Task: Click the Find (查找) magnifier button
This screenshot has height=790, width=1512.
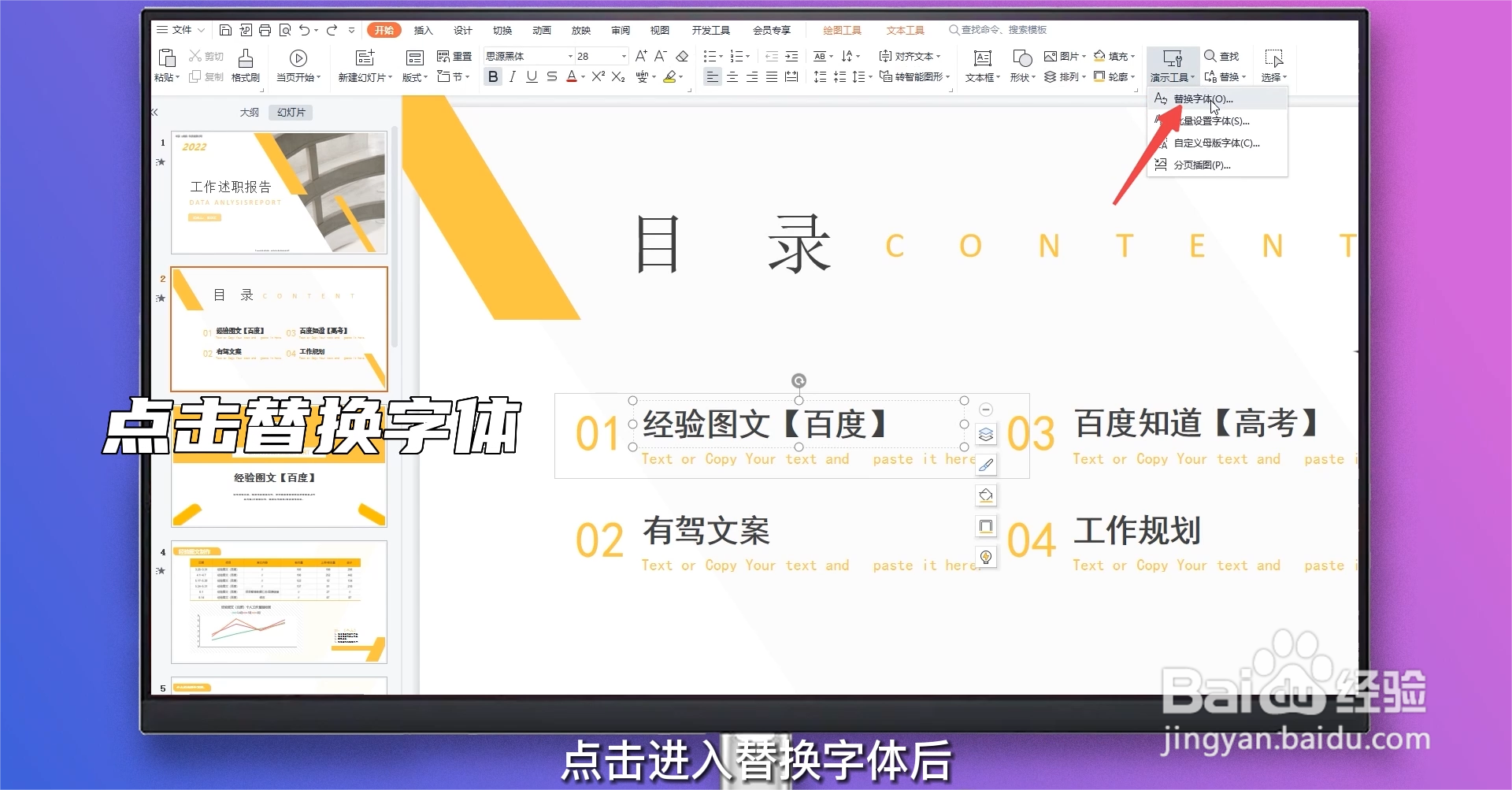Action: tap(1222, 56)
